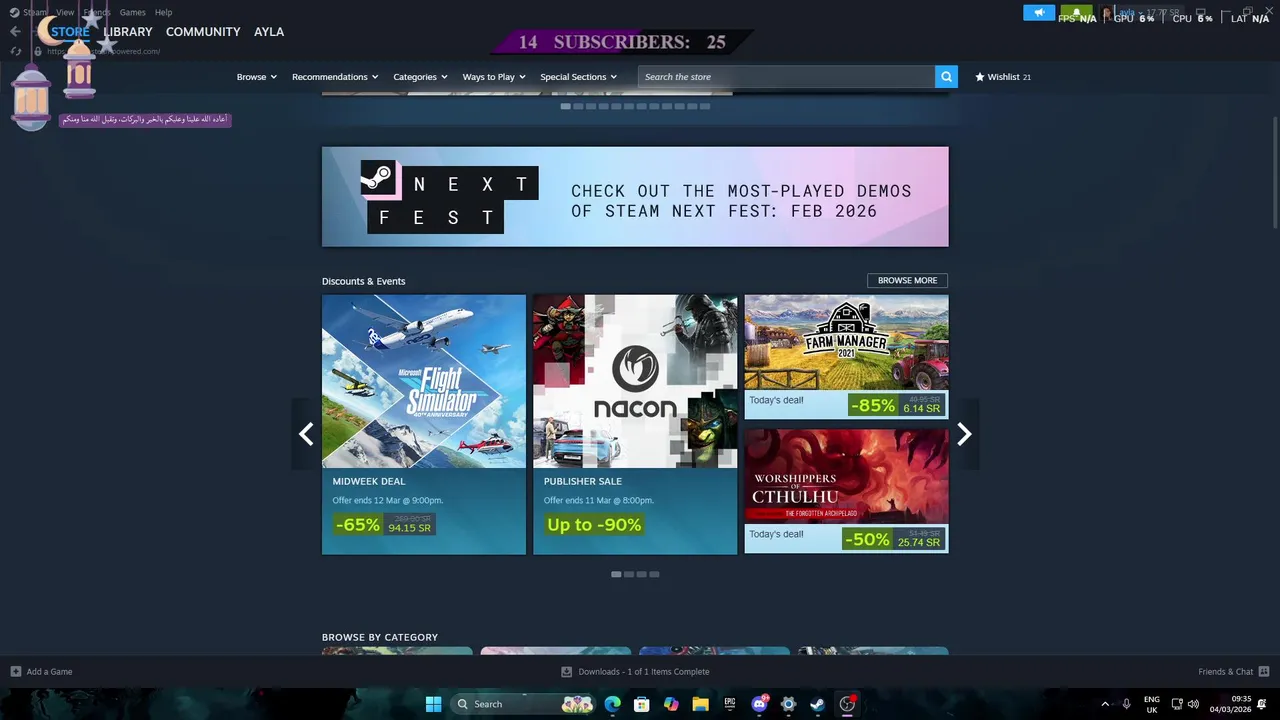Viewport: 1280px width, 720px height.
Task: Open the announcements megaphone button
Action: (x=1039, y=13)
